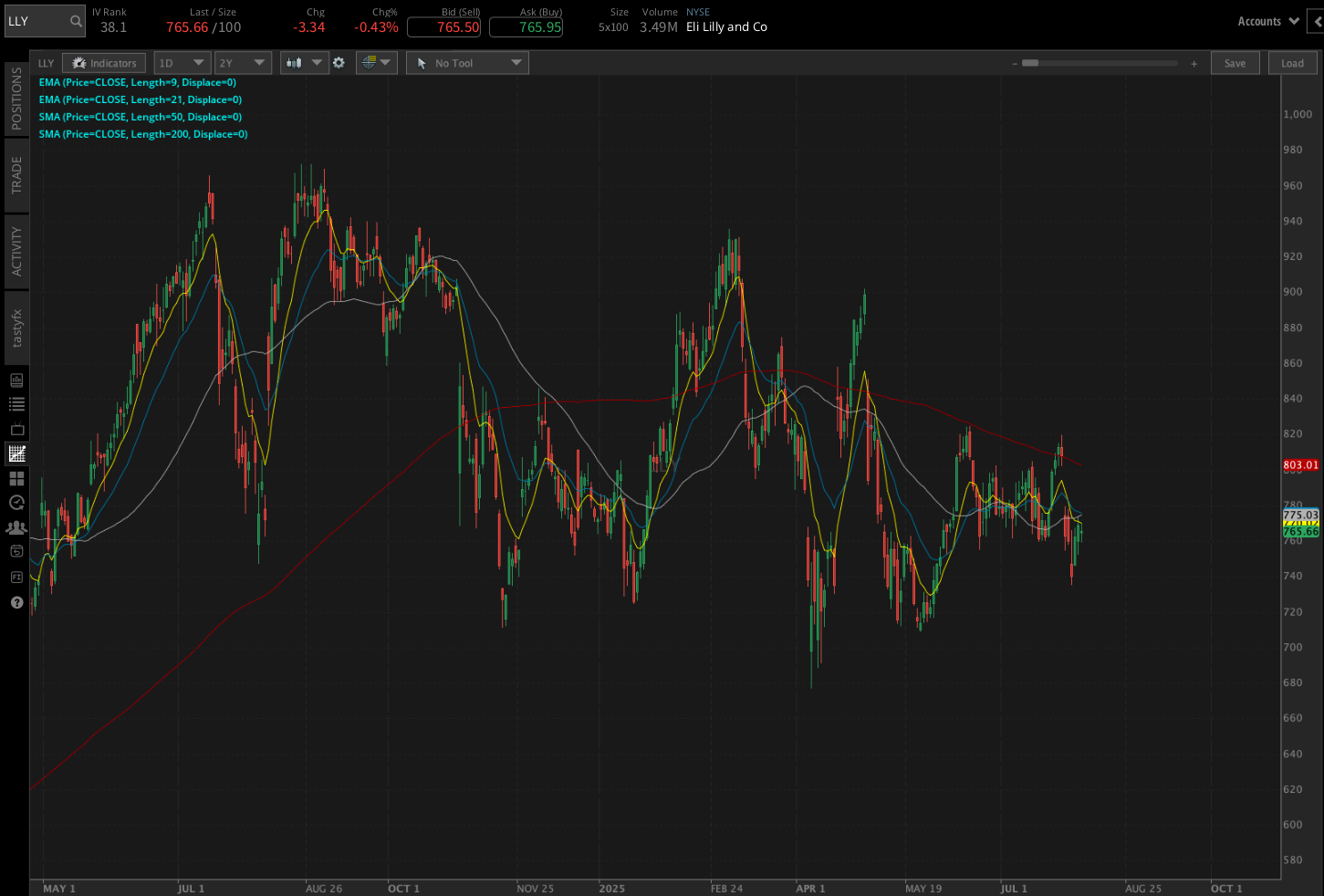Click the Chg% value -0.43%
Image resolution: width=1324 pixels, height=896 pixels.
tap(376, 27)
